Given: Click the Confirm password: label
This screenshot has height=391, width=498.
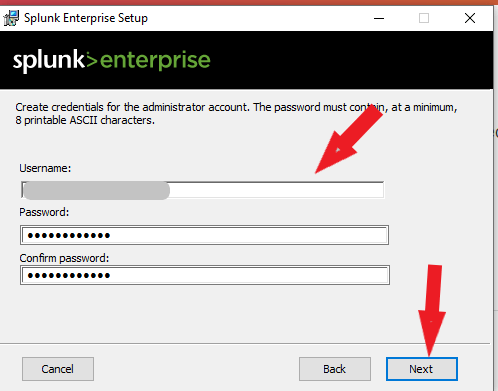Looking at the screenshot, I should click(x=64, y=258).
